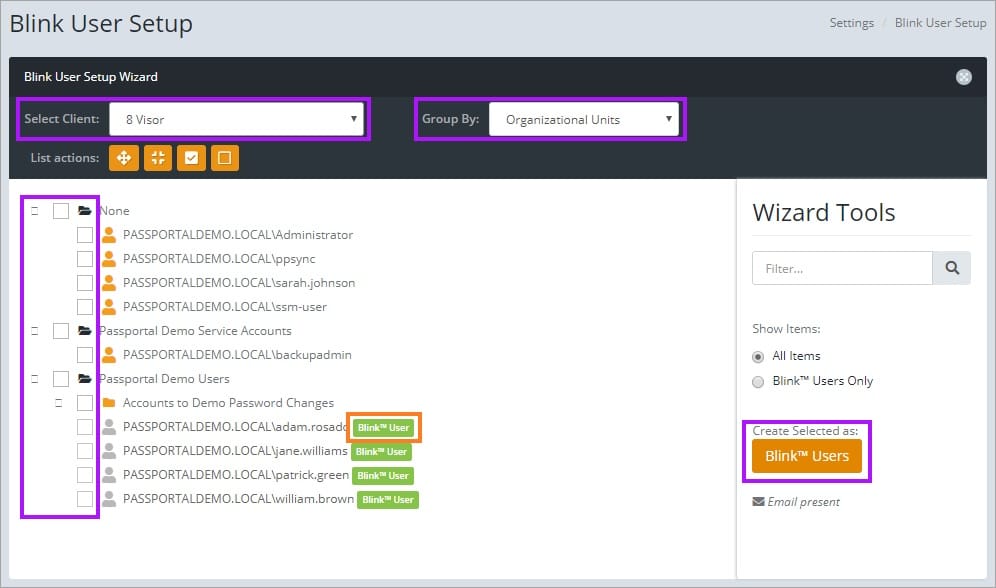
Task: Select the PASSPORTALDEMO.LOCAL\jane.williams row text
Action: [235, 451]
